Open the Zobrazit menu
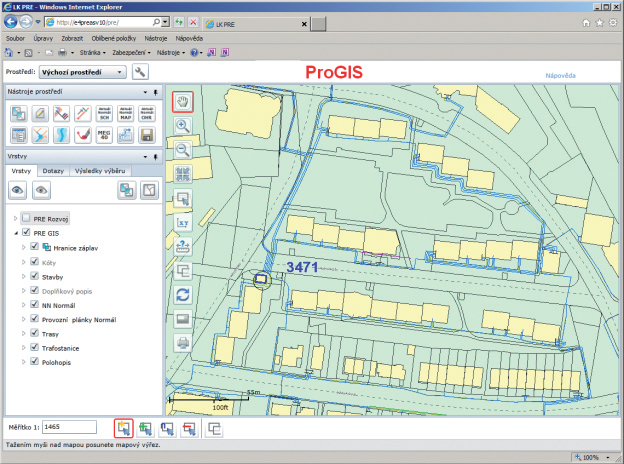 72,39
